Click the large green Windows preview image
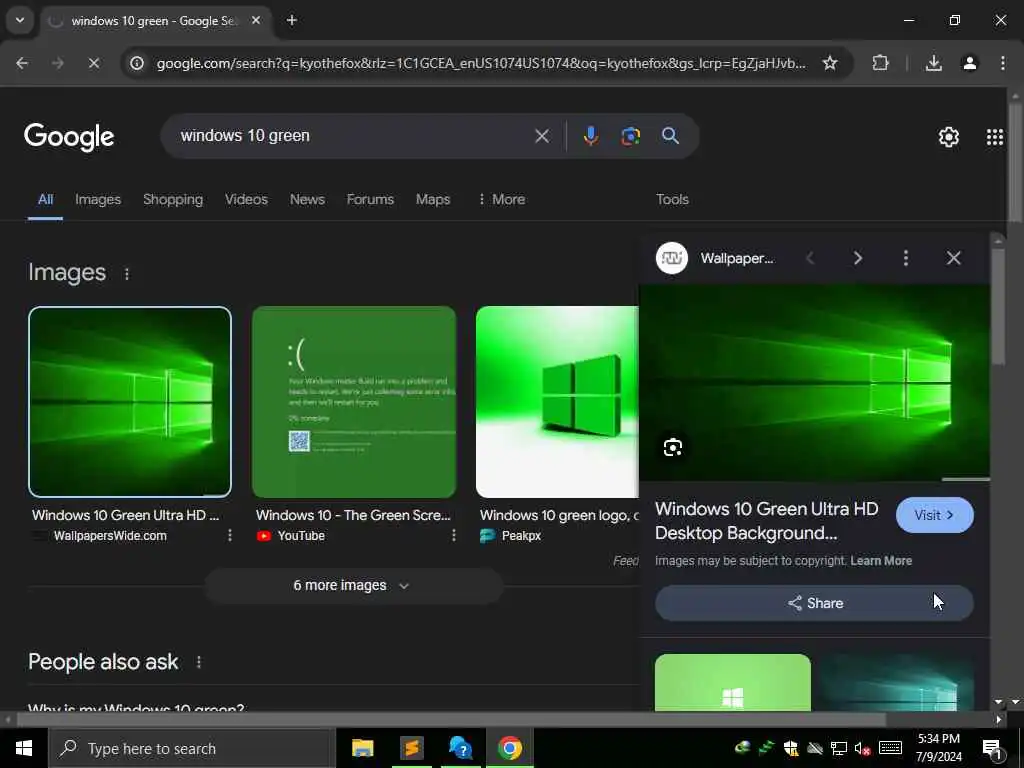This screenshot has height=768, width=1024. pyautogui.click(x=814, y=383)
